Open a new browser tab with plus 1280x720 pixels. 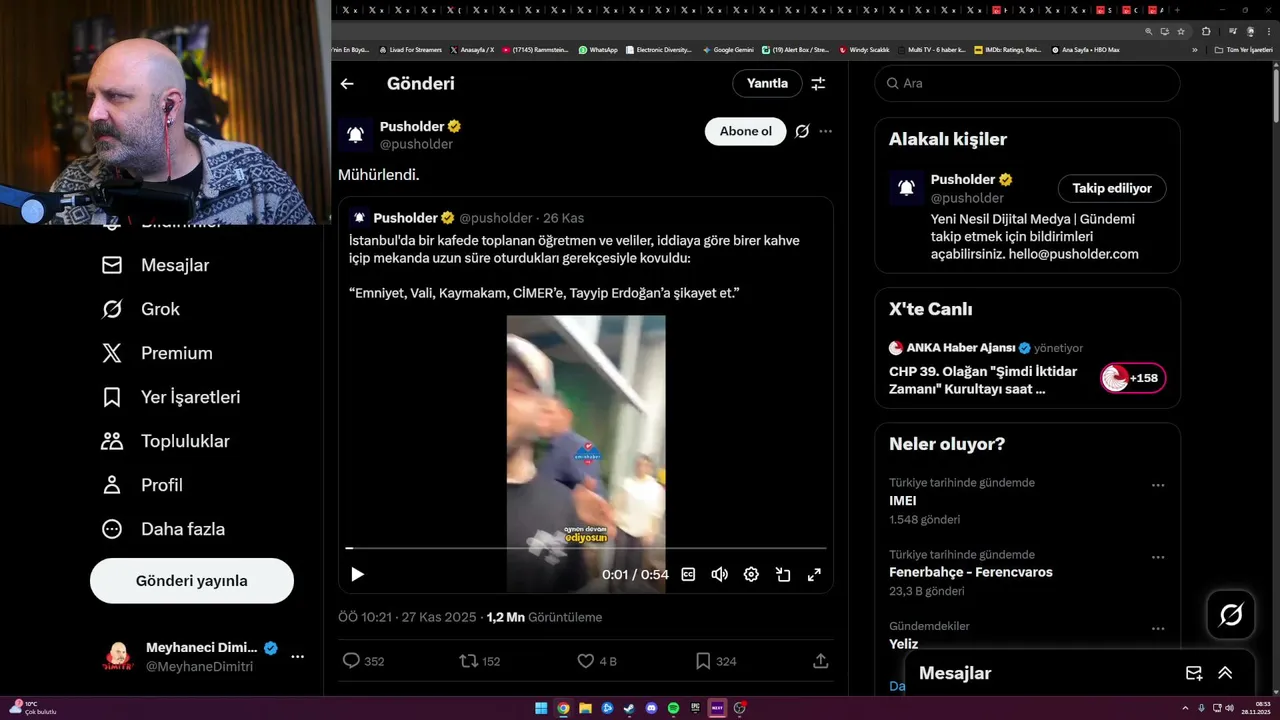click(1177, 10)
